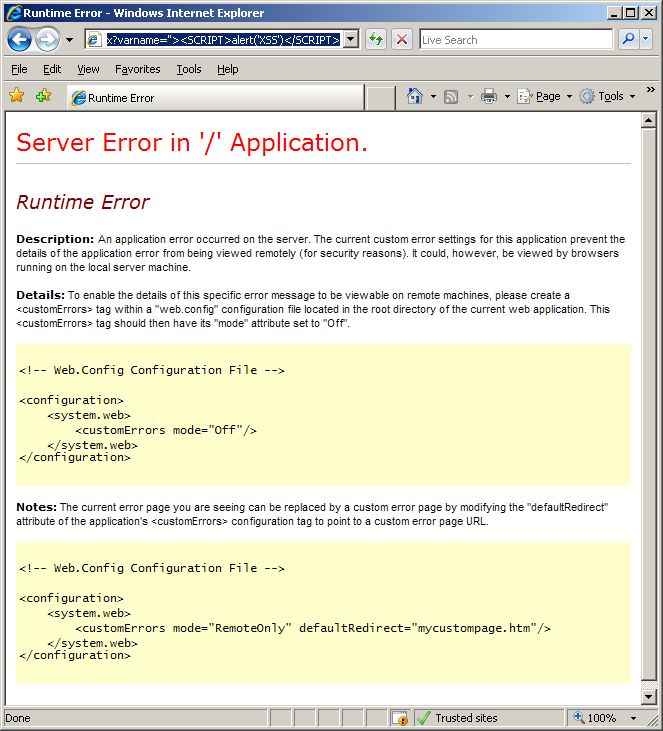Screen dimensions: 663x731
Task: Select the Runtime Error tab
Action: pyautogui.click(x=215, y=98)
